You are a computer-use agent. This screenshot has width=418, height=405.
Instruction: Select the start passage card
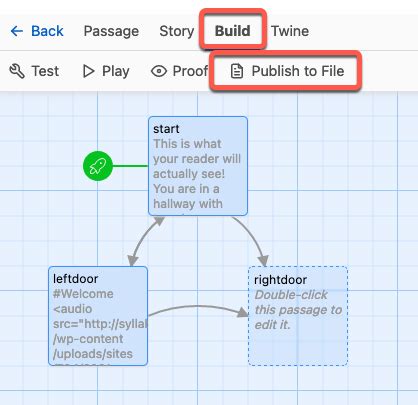pos(198,166)
